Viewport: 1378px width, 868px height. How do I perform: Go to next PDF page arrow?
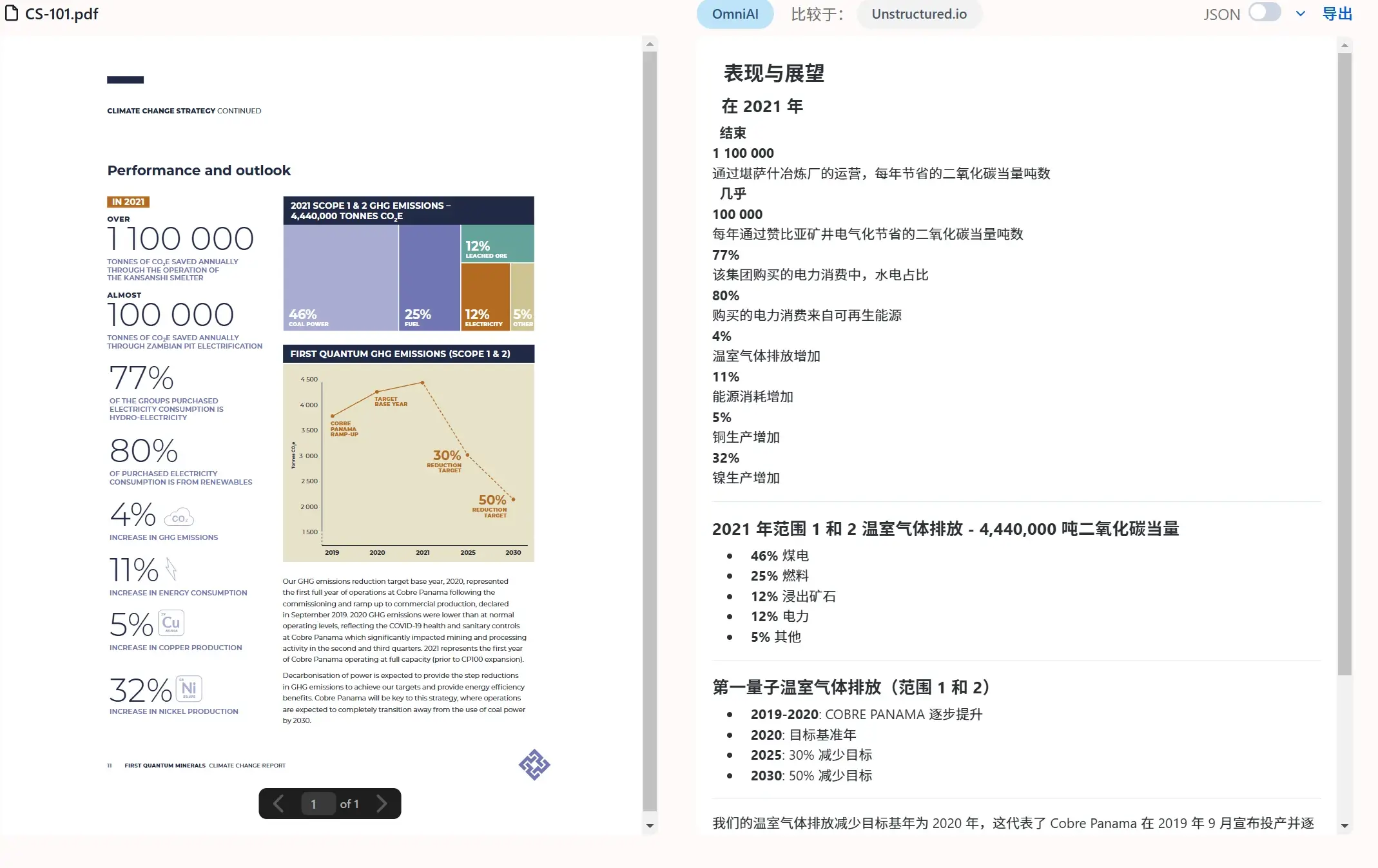point(382,804)
